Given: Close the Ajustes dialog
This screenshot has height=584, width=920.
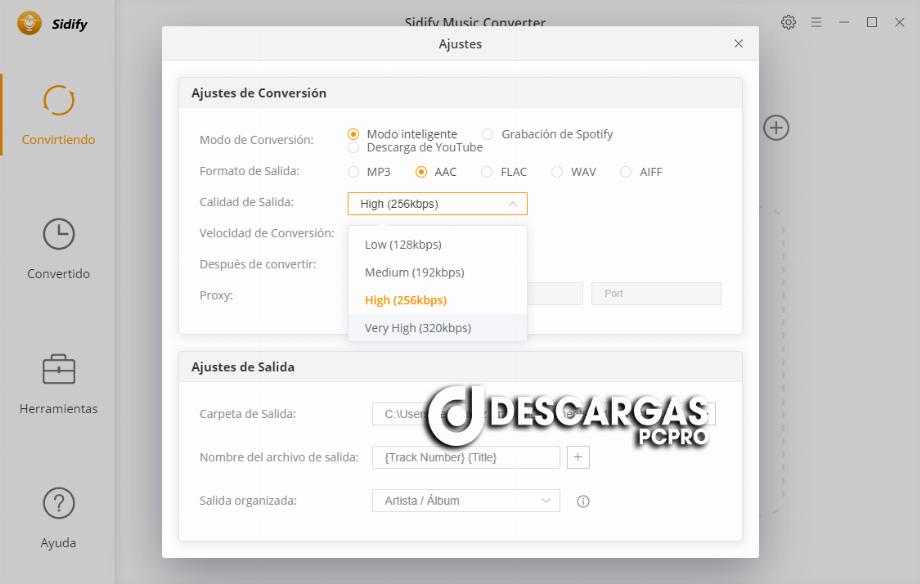Looking at the screenshot, I should coord(738,43).
